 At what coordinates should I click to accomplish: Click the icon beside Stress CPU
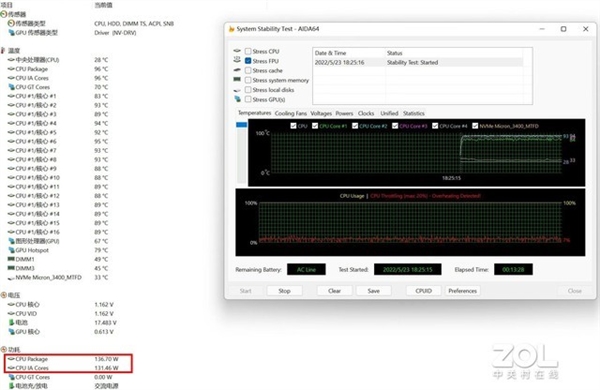[x=237, y=51]
